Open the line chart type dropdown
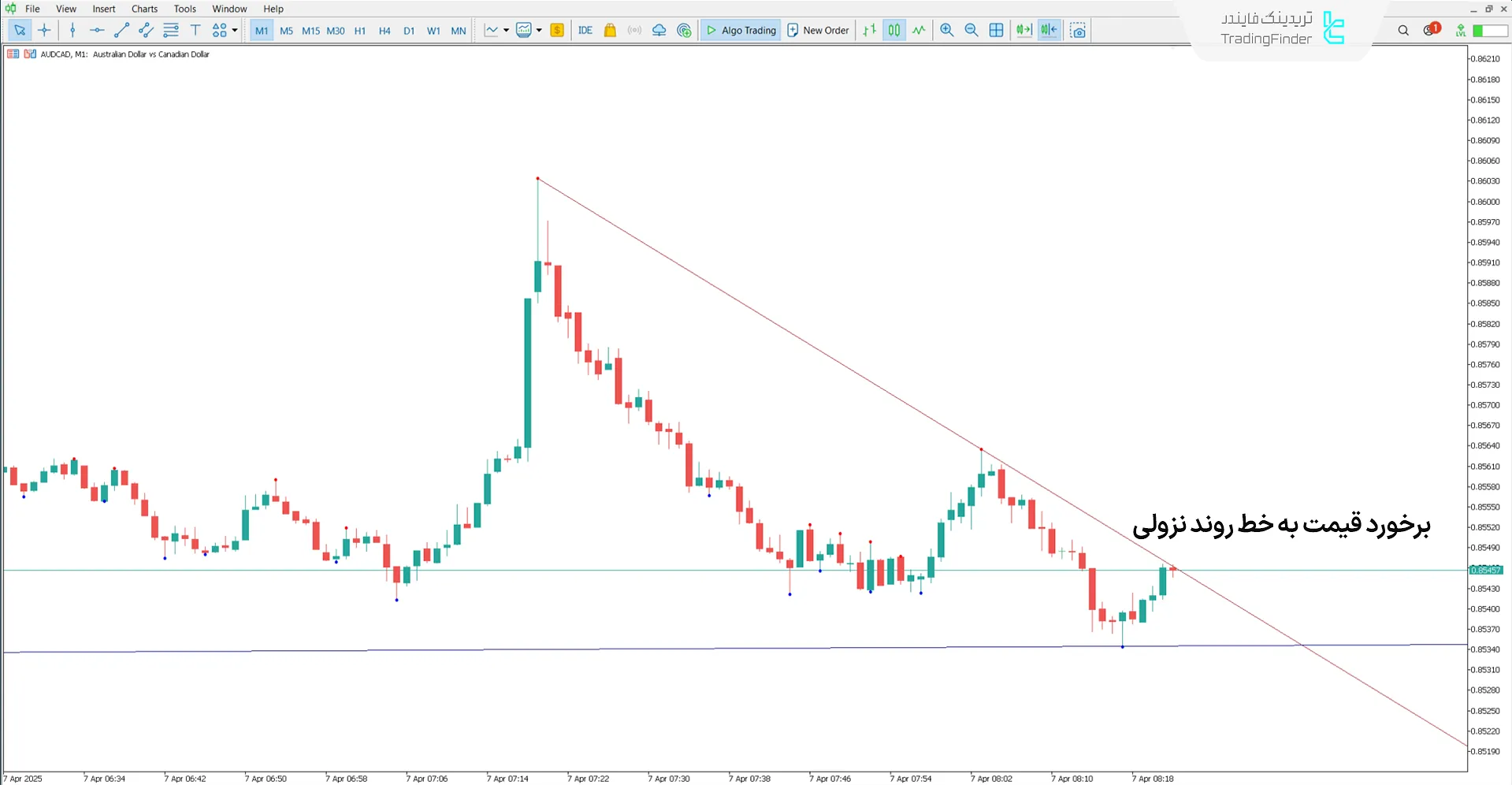This screenshot has width=1512, height=785. [507, 30]
